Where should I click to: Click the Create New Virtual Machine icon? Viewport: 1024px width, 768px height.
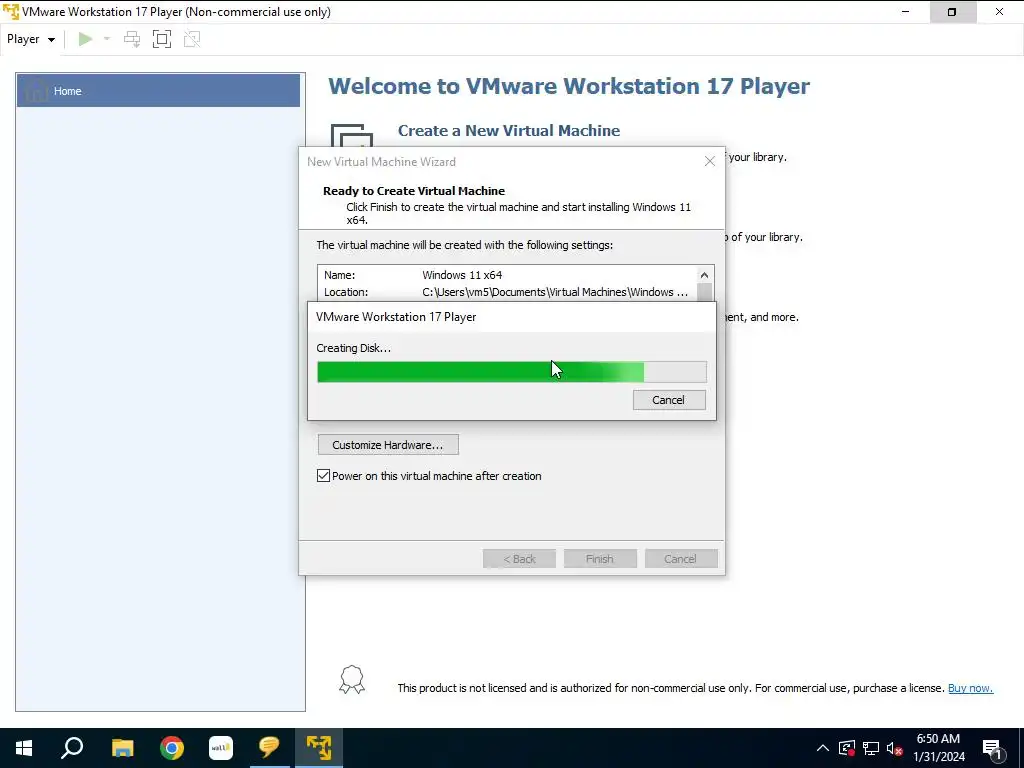(x=351, y=135)
